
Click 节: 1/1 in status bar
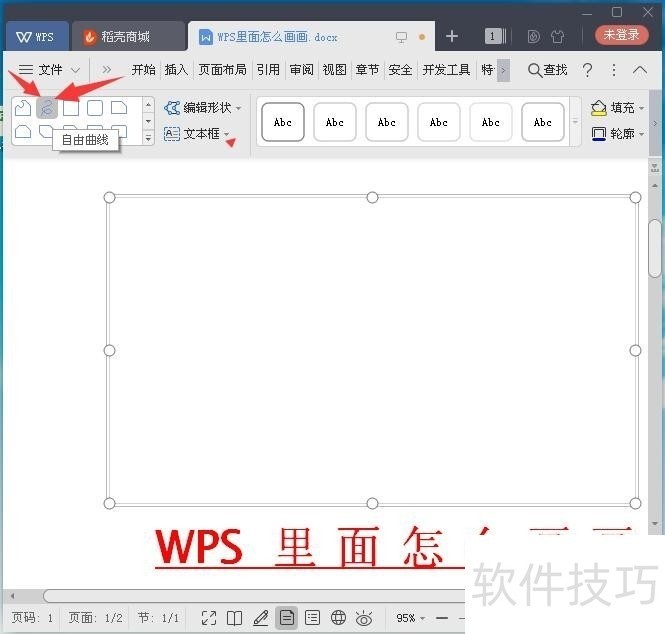158,618
